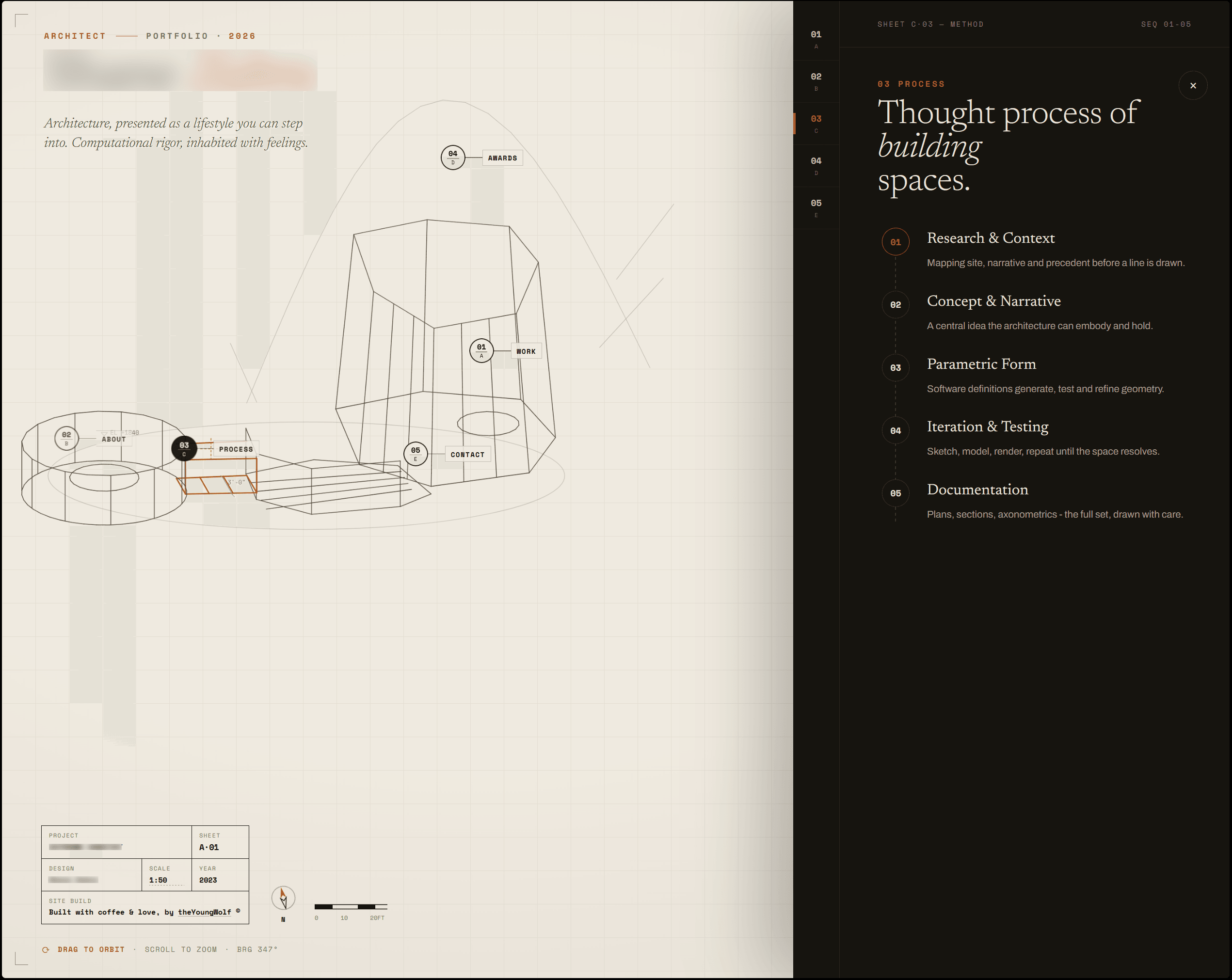
Task: Click the drag to orbit rotate icon
Action: tap(46, 950)
